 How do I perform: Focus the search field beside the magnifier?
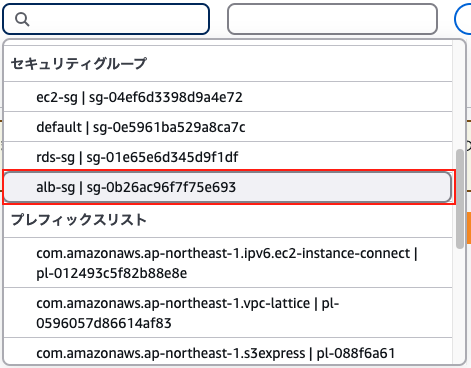pos(106,19)
